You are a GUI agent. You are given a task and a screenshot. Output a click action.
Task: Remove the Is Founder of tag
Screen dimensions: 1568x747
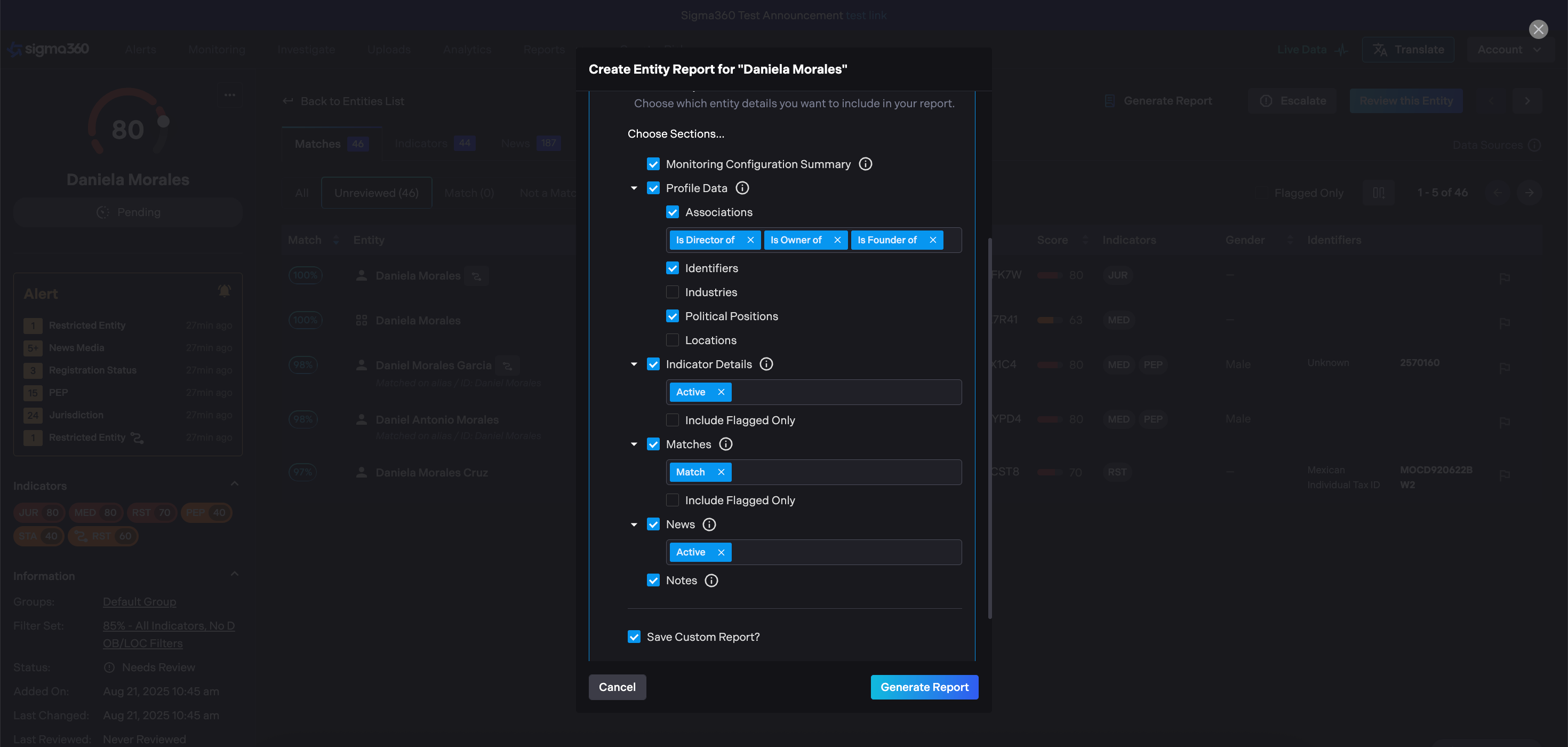tap(932, 240)
